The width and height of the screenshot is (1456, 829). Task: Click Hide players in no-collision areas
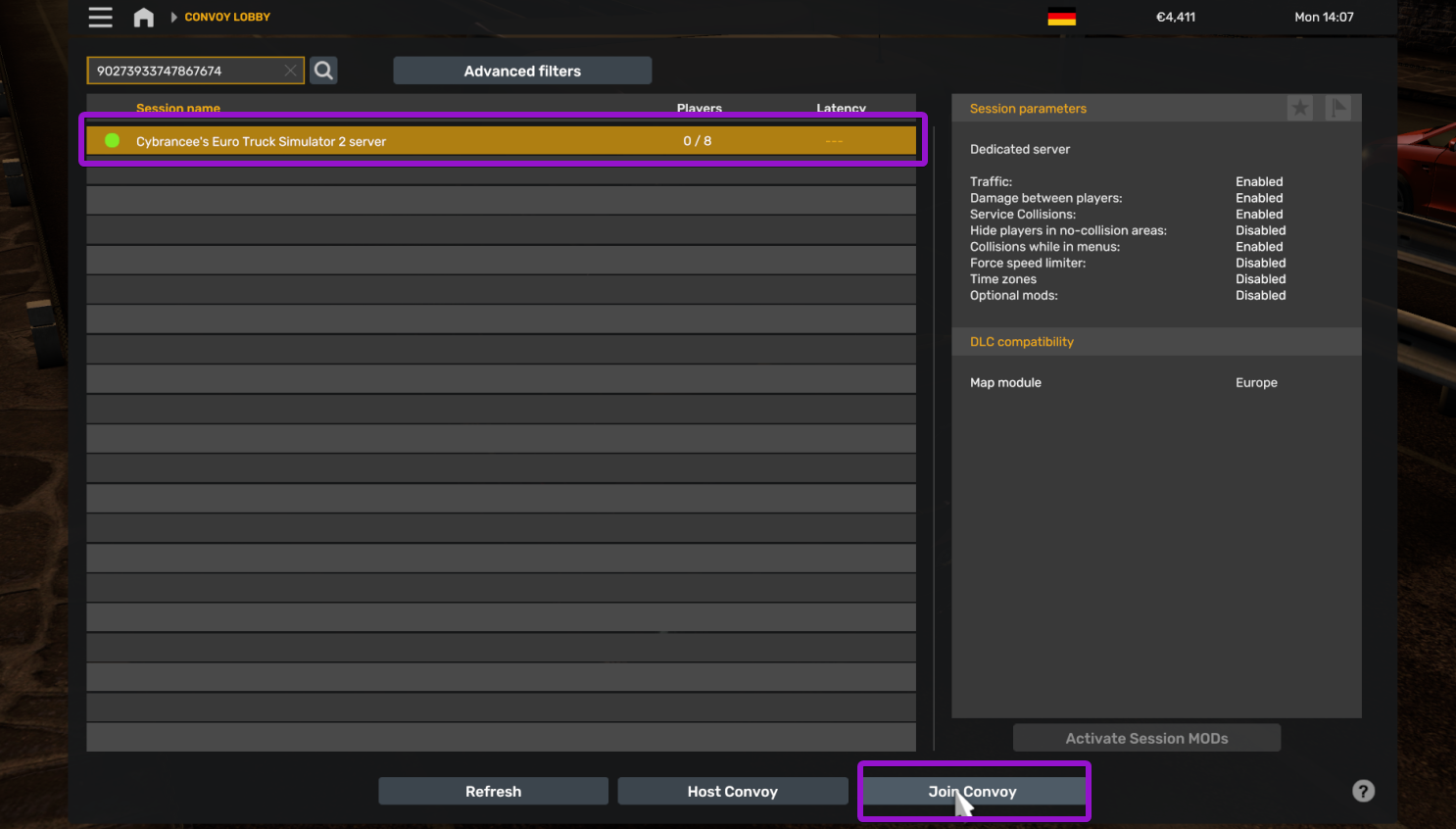1068,230
